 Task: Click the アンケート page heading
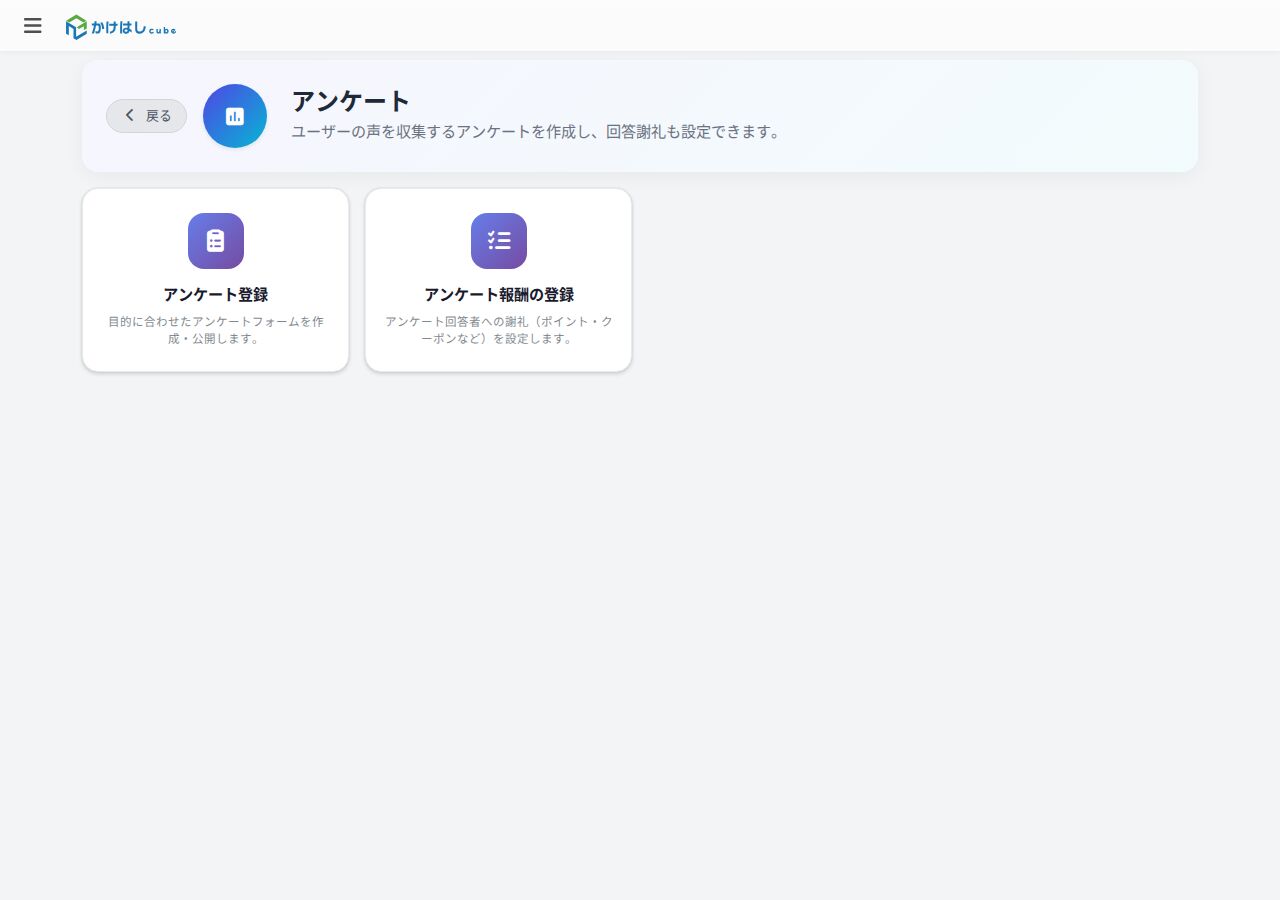[x=351, y=101]
